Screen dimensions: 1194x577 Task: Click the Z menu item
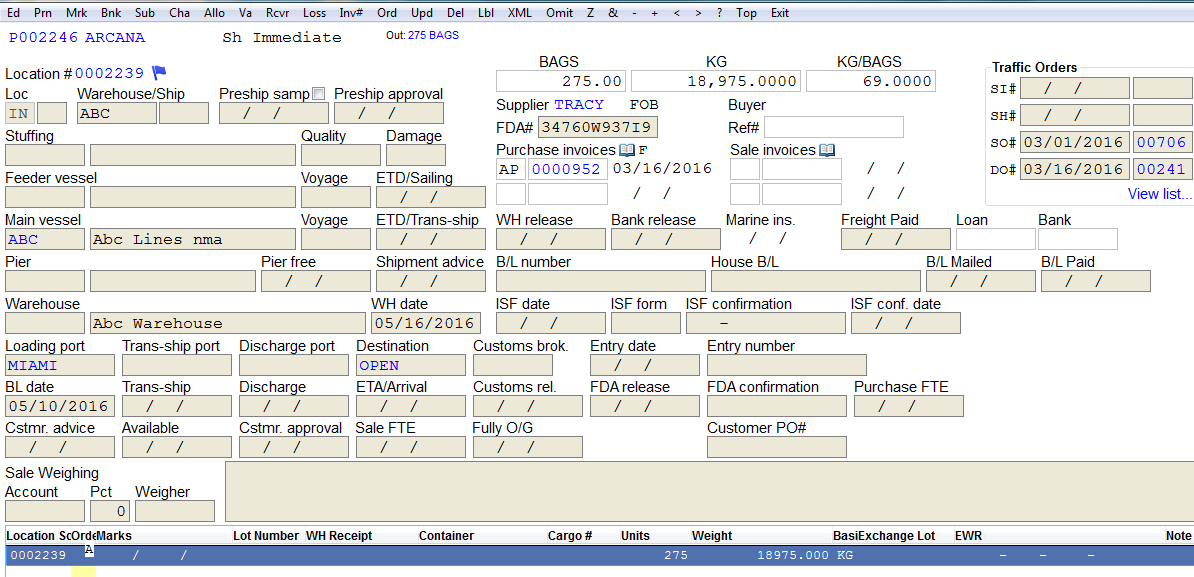point(591,13)
